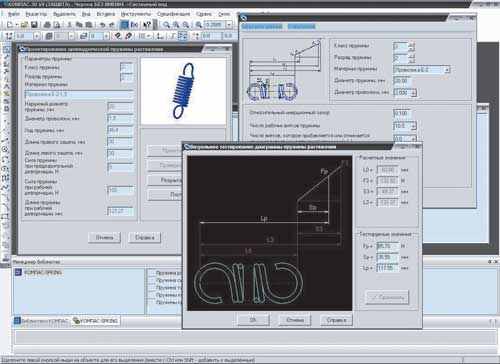Open the Файл menu

(14, 14)
